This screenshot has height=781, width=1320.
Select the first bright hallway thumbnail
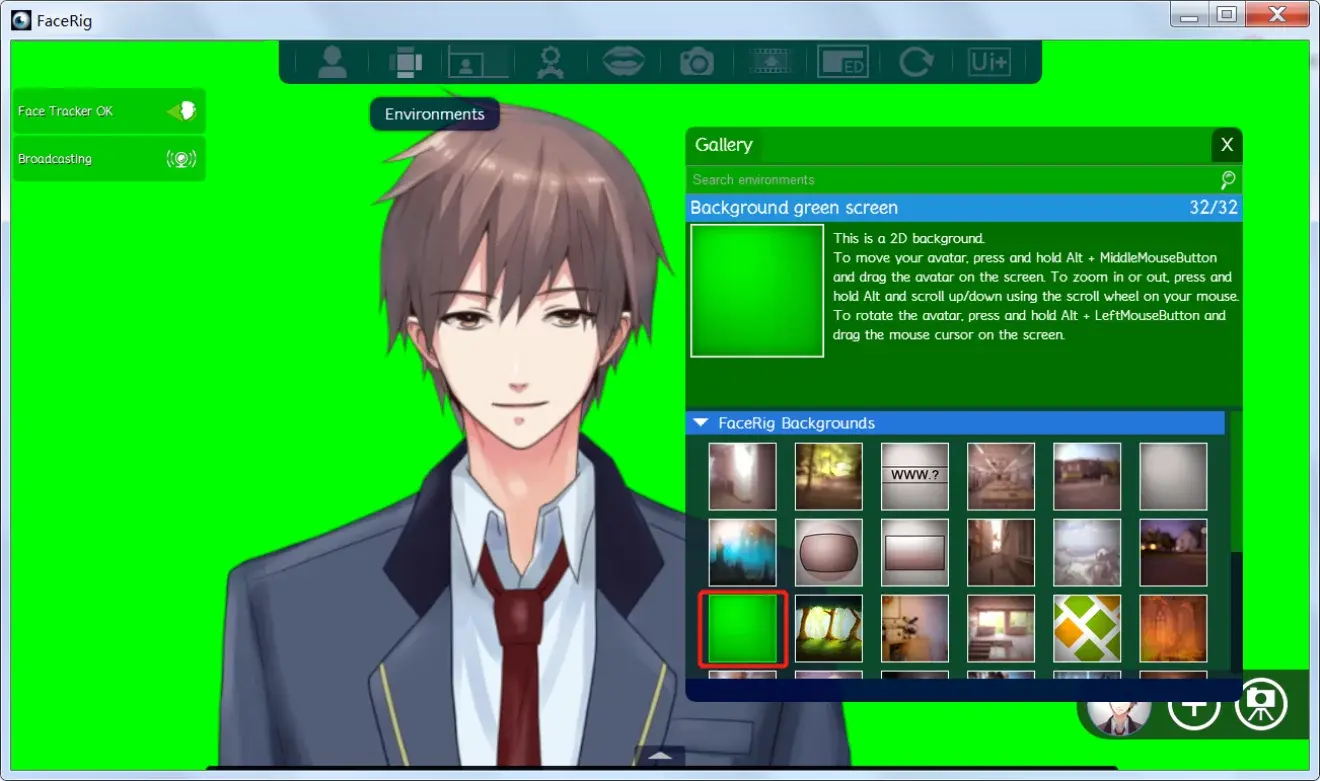click(743, 477)
